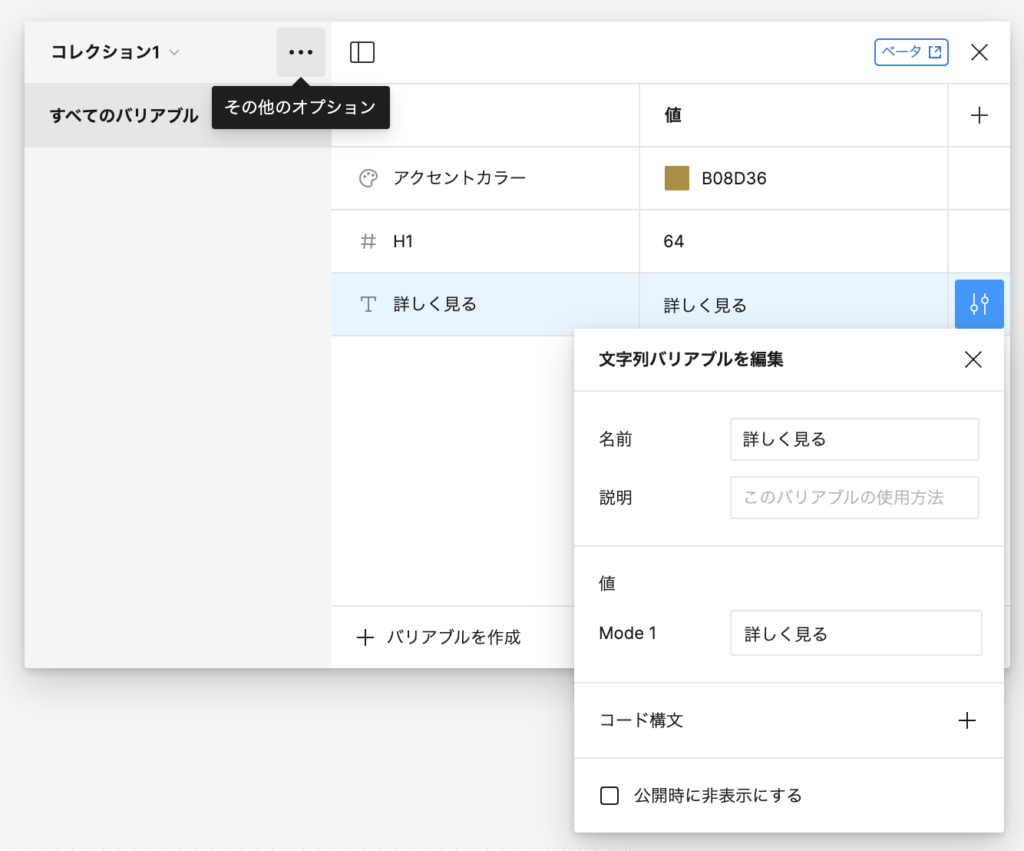The height and width of the screenshot is (851, 1024).
Task: Click the Mode 1 value field
Action: click(855, 633)
